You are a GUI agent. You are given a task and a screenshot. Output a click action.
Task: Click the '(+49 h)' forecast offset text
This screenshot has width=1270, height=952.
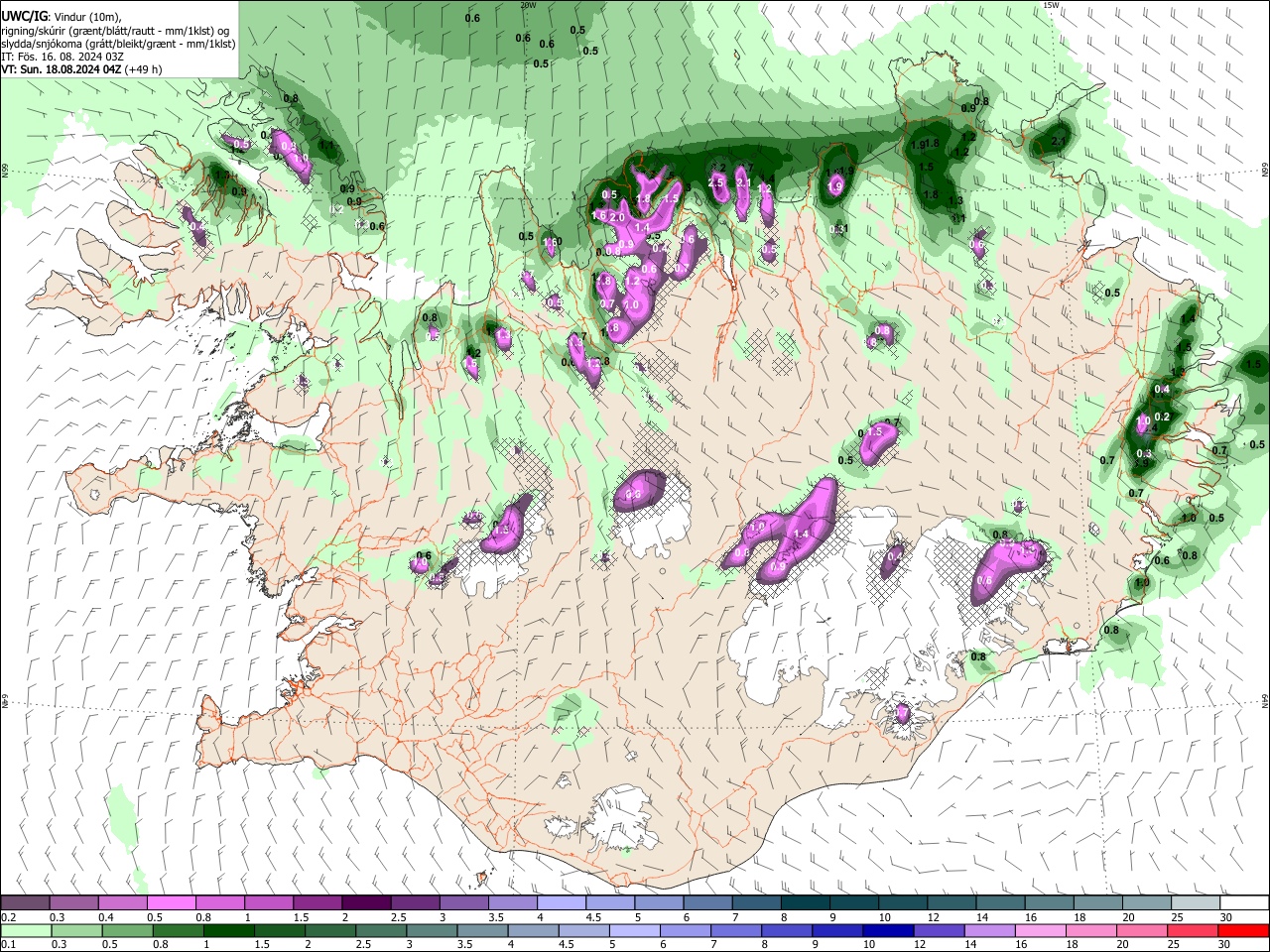pos(144,69)
